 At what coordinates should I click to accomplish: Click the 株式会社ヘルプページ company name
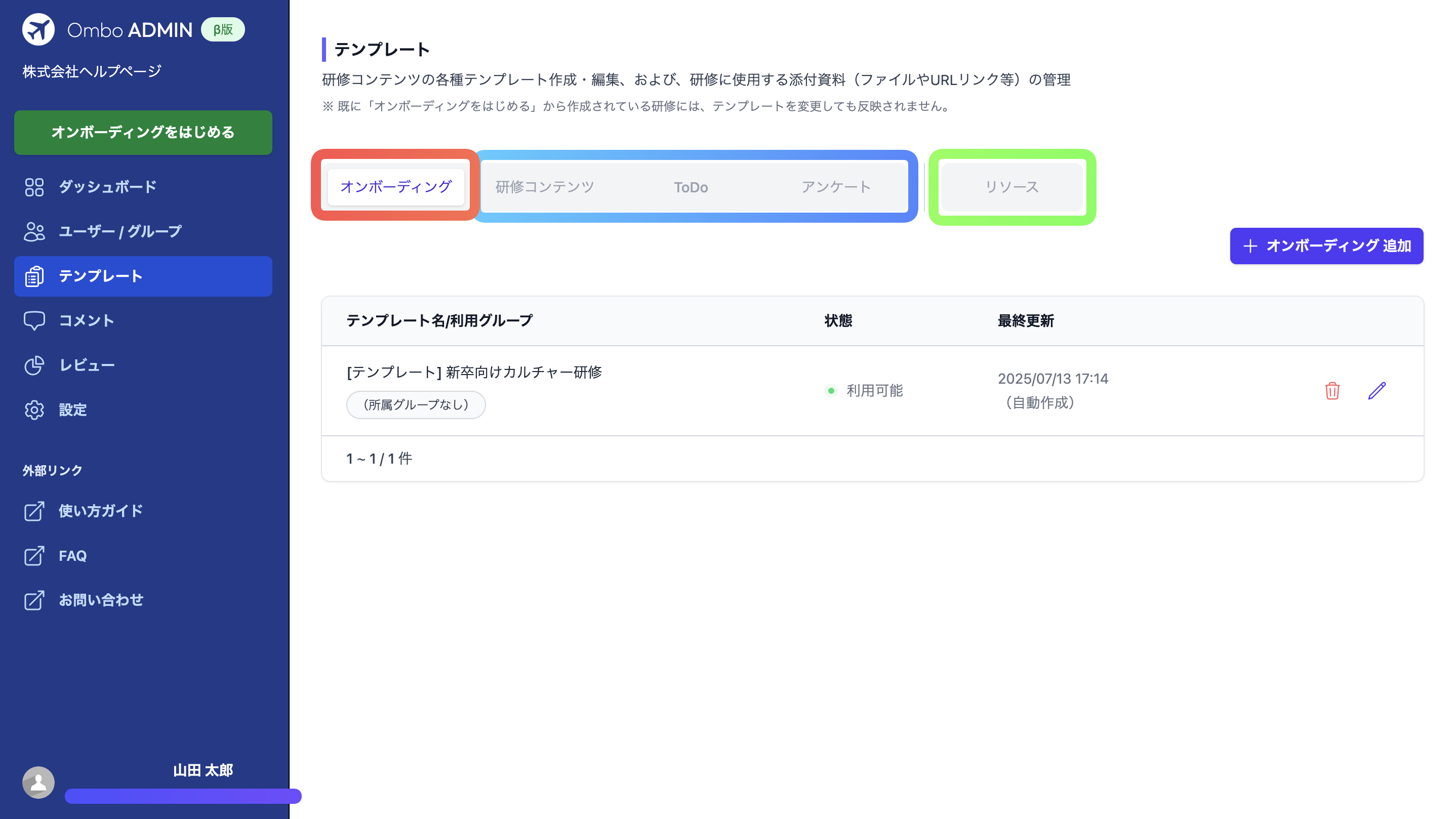point(92,71)
